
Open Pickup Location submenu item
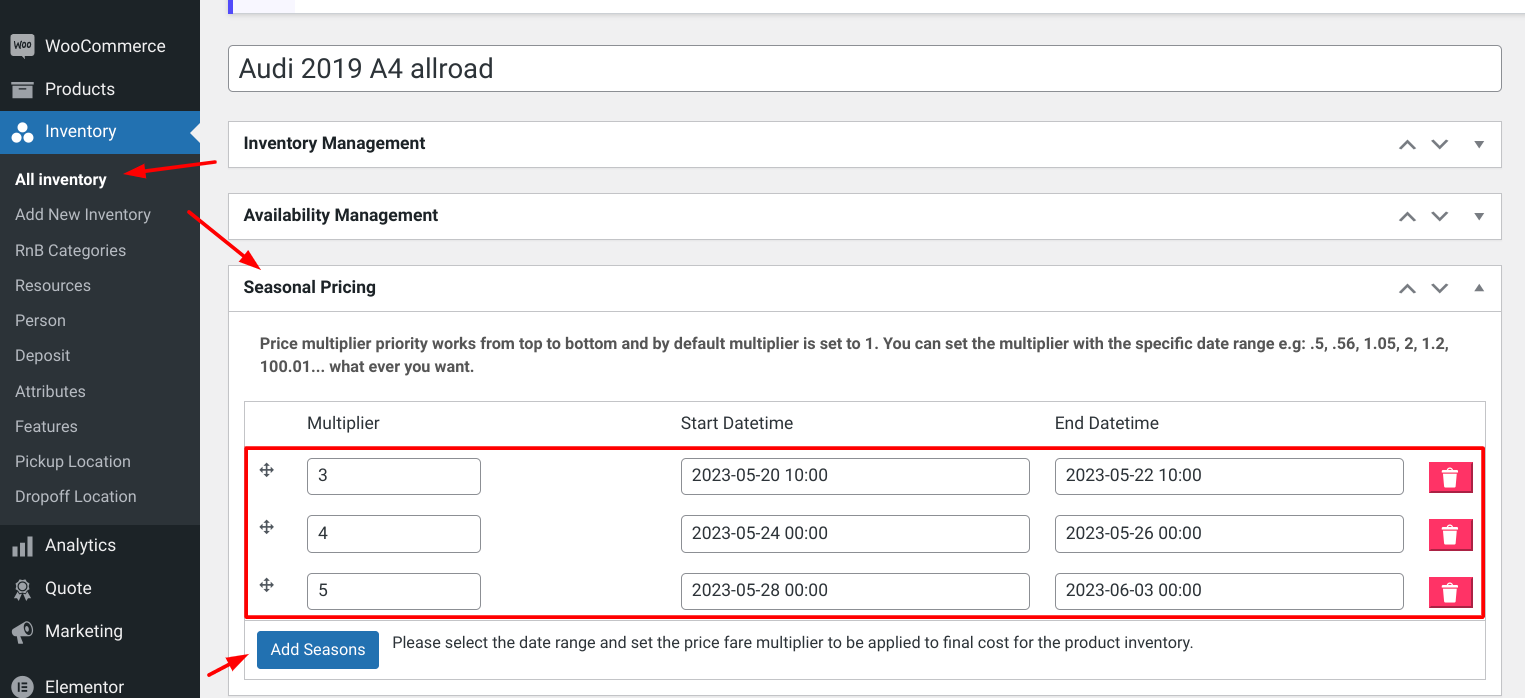pyautogui.click(x=73, y=462)
